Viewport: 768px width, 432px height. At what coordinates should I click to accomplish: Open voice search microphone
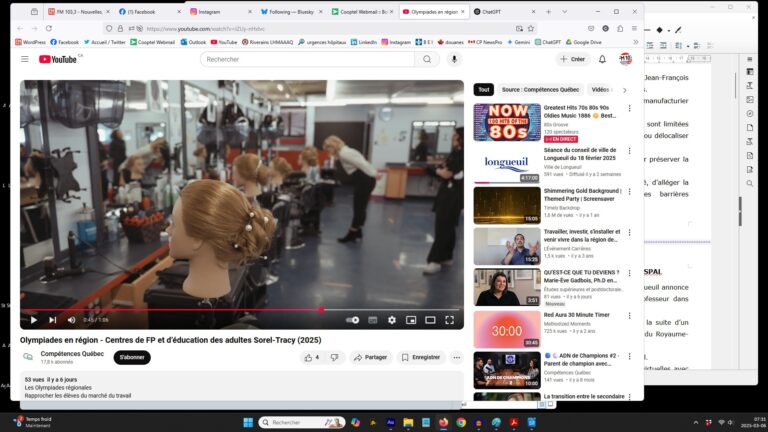[454, 59]
